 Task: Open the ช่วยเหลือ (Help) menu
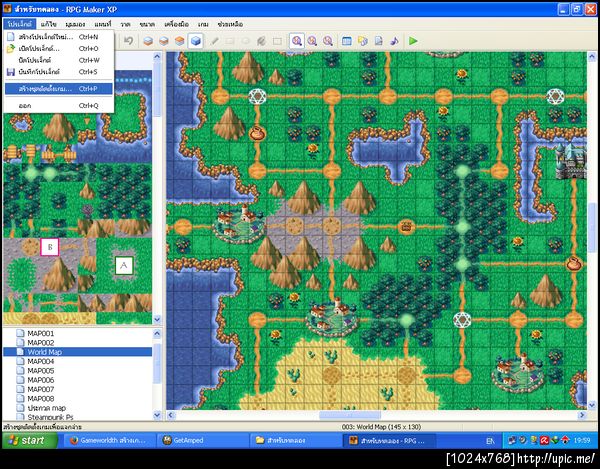coord(230,24)
